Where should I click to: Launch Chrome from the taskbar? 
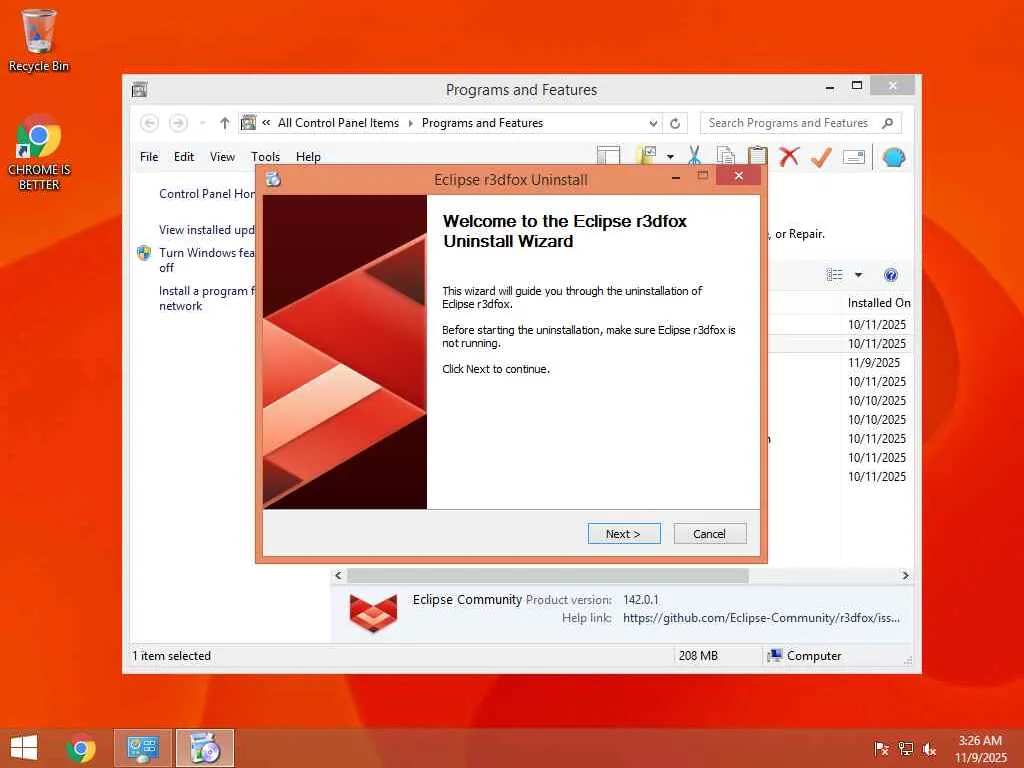point(81,748)
